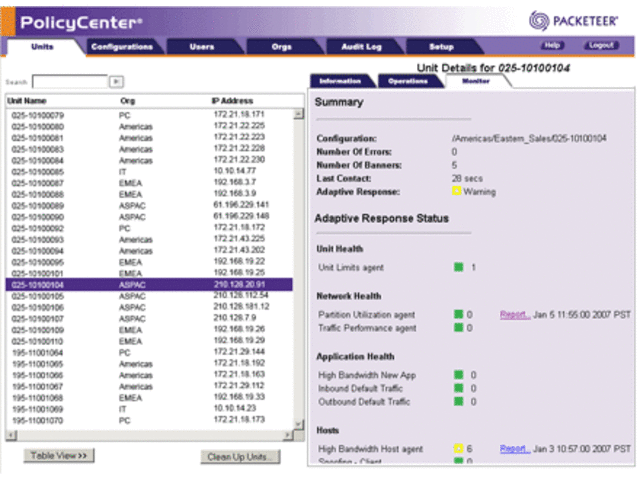Click the Clean Up Units button
640x480 pixels.
point(241,456)
